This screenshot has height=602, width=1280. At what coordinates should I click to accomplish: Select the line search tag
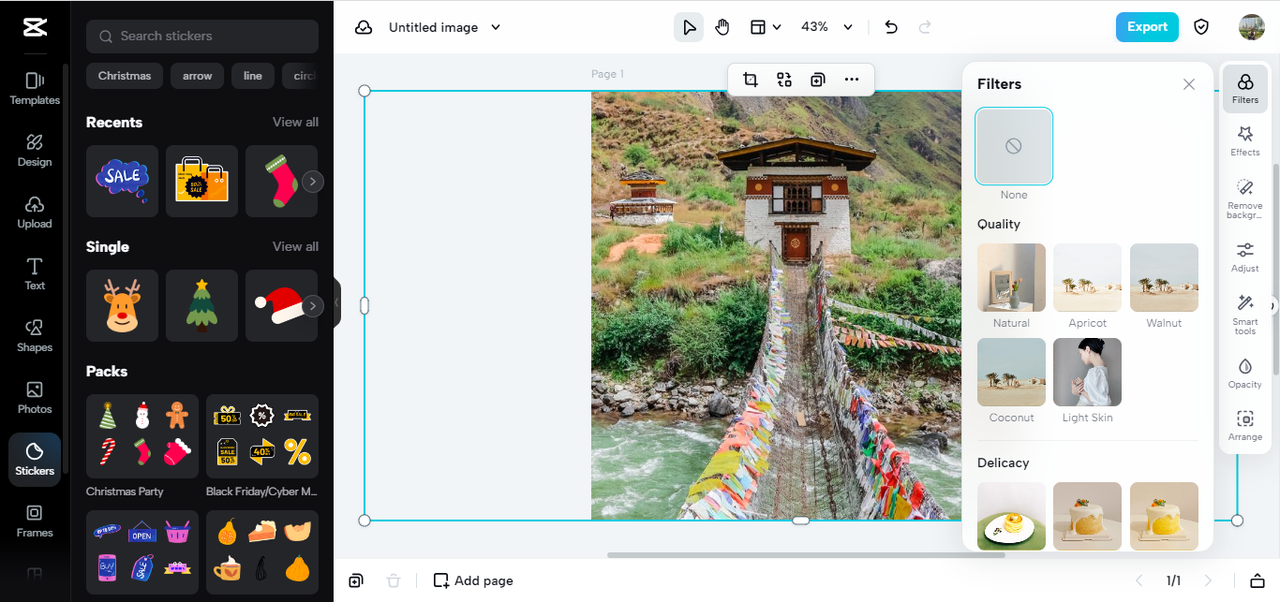(x=253, y=76)
